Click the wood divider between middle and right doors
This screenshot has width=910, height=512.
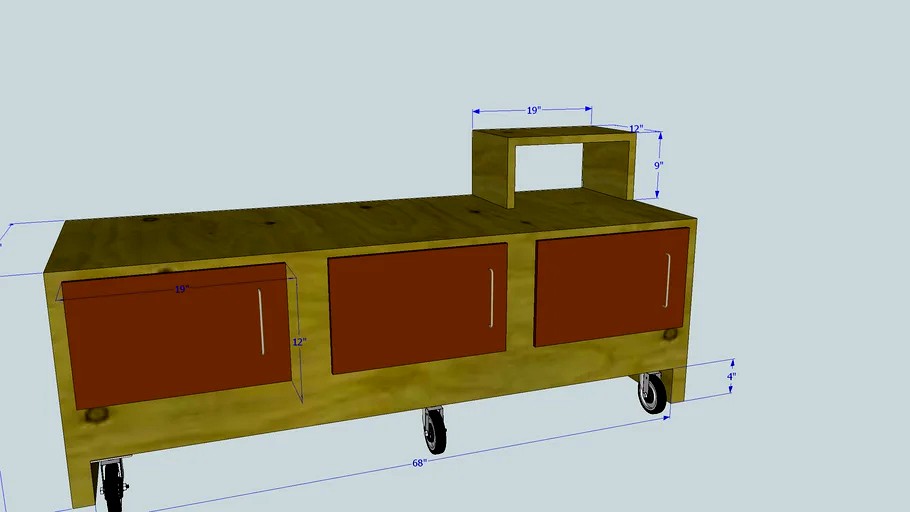tap(521, 296)
